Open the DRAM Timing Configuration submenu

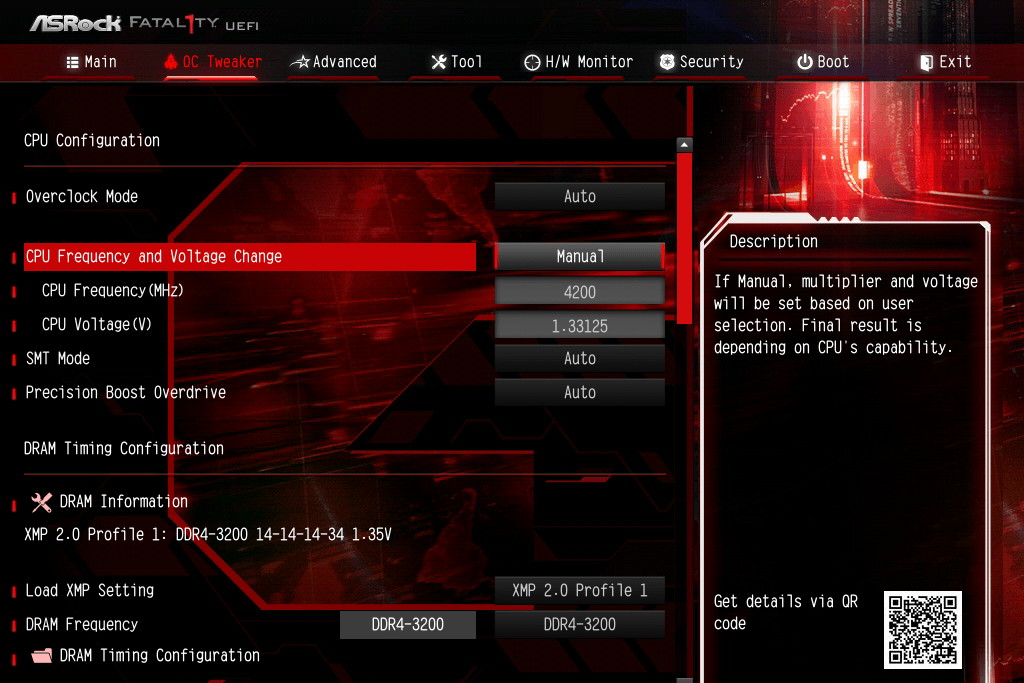(146, 656)
